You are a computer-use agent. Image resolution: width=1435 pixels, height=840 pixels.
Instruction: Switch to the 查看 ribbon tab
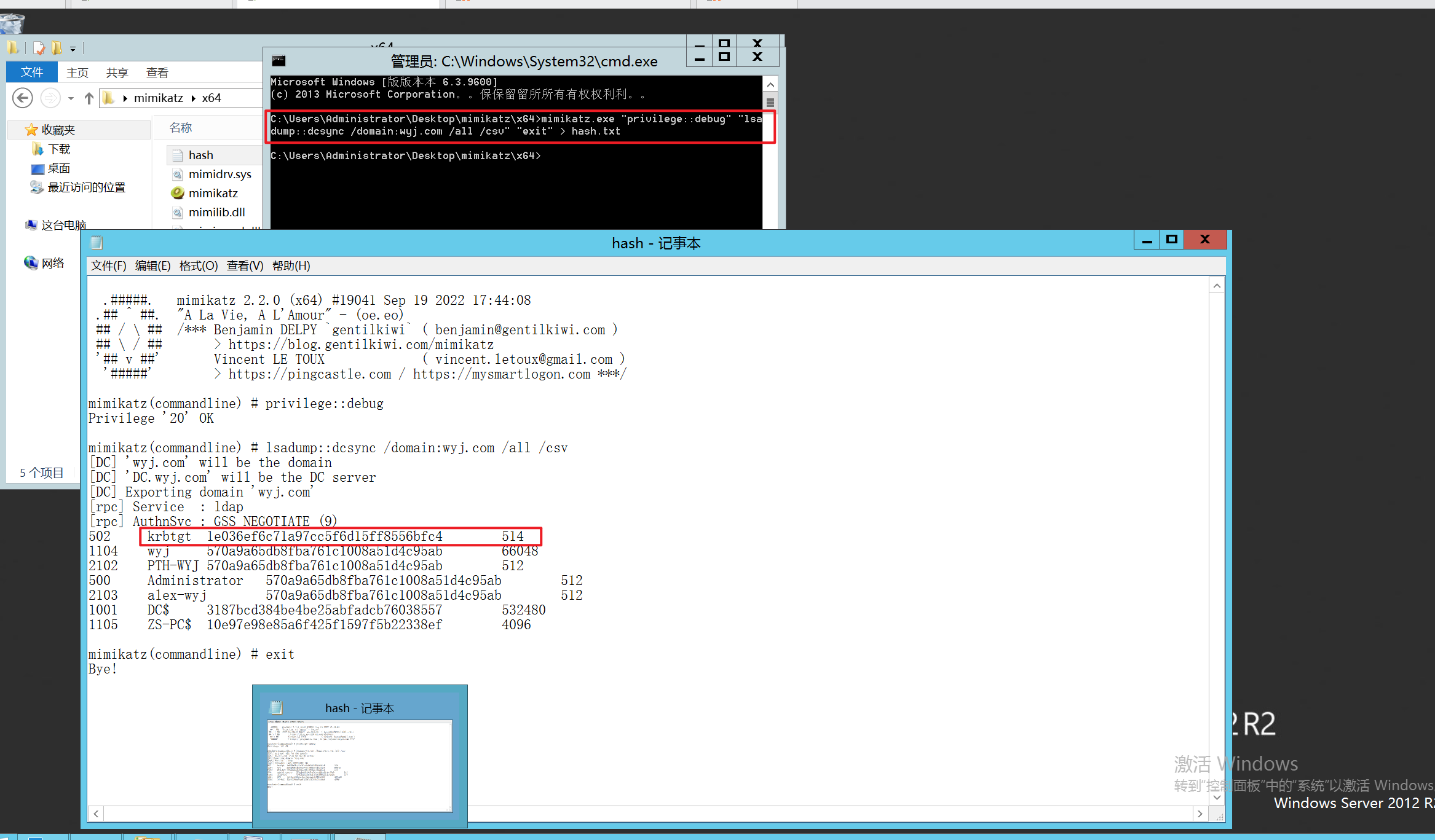click(157, 73)
